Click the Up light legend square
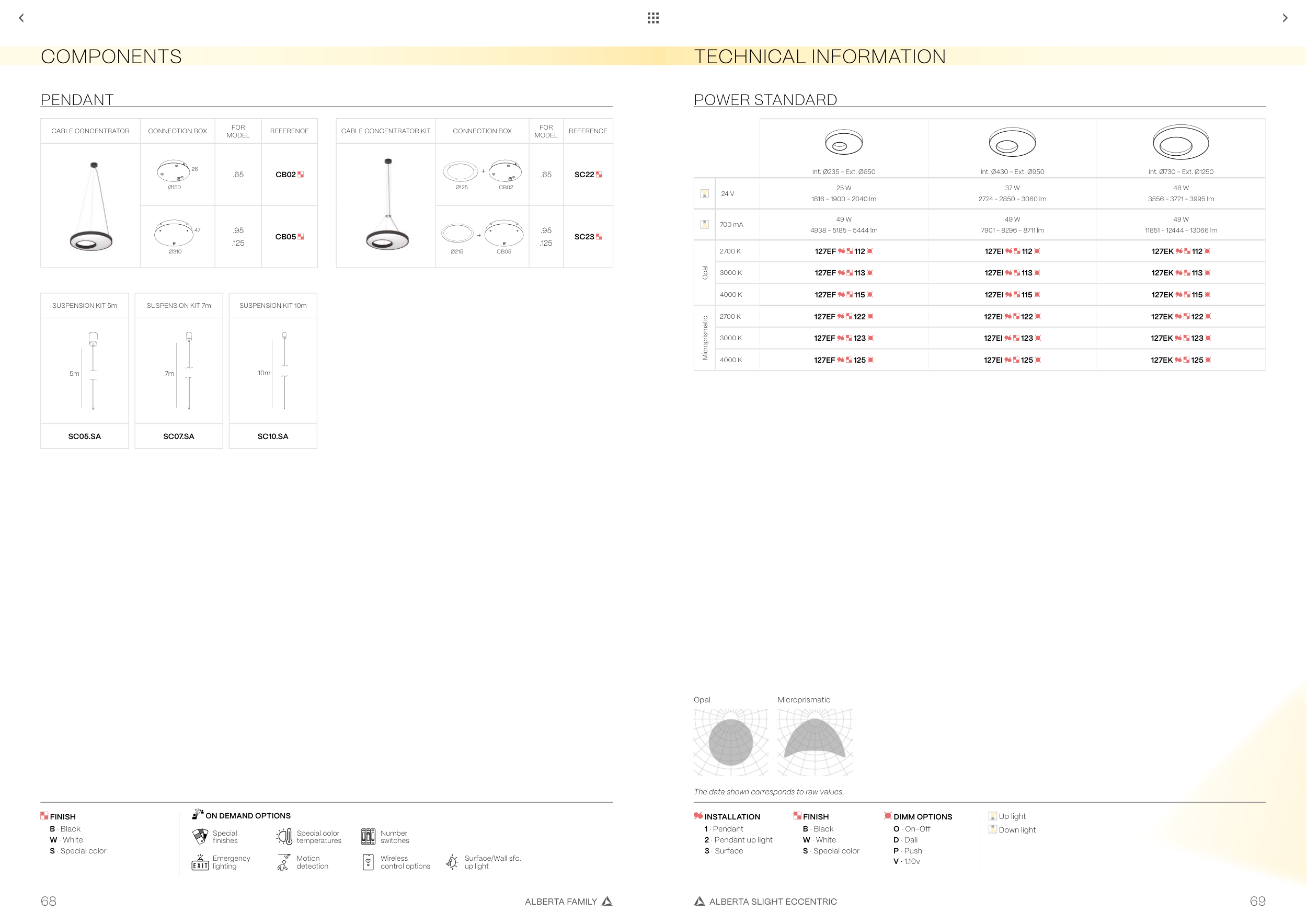 993,816
